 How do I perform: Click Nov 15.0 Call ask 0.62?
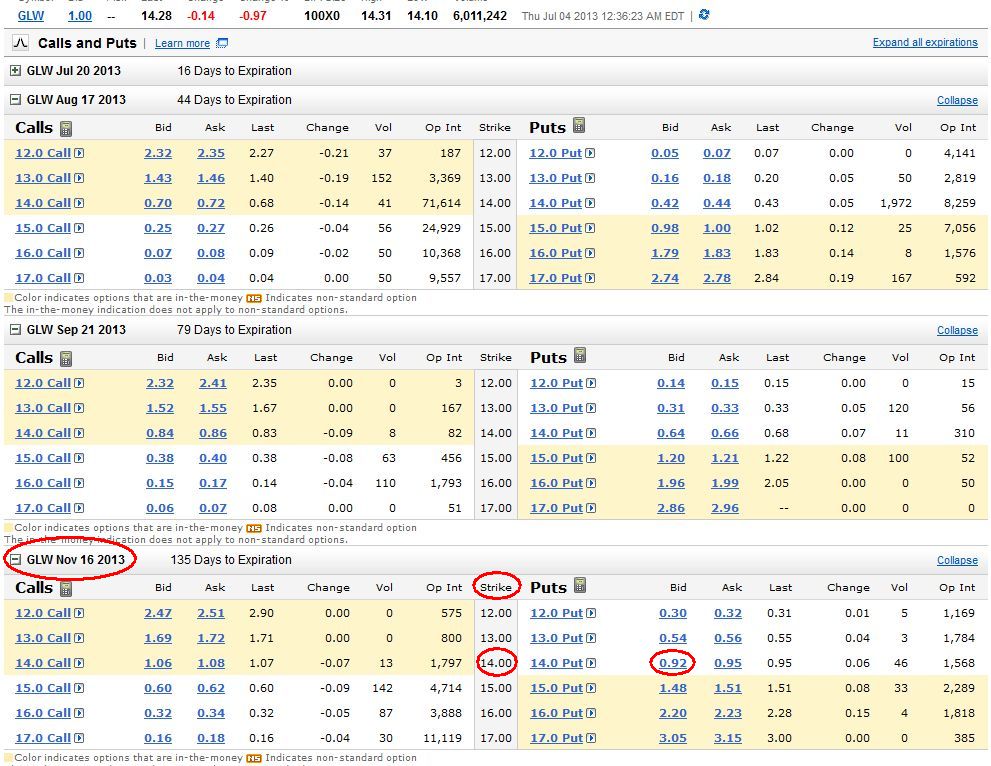[x=211, y=688]
